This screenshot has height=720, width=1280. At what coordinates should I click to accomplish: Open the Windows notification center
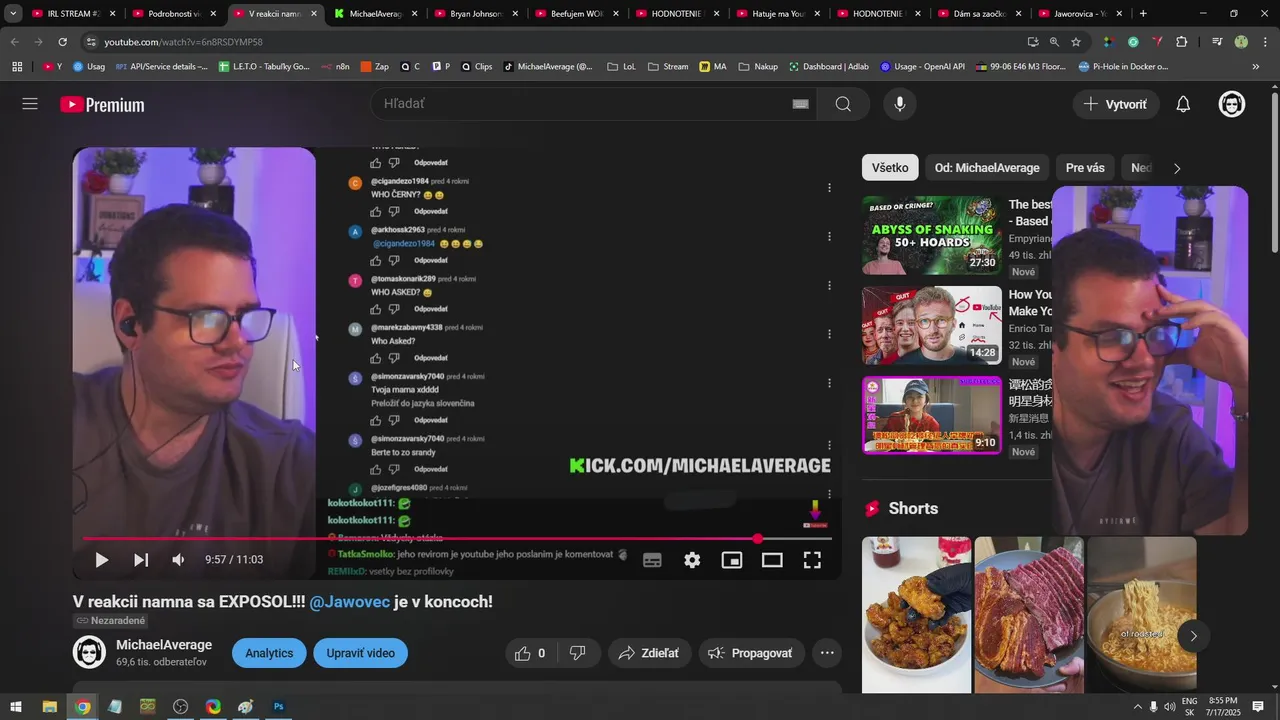pos(1259,707)
